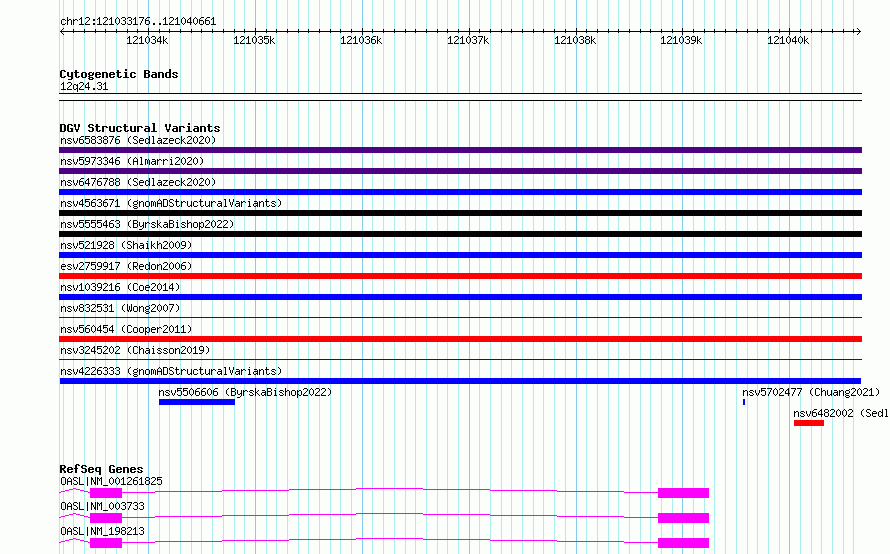Click the 121034k ruler tick label
This screenshot has height=554, width=890.
147,40
